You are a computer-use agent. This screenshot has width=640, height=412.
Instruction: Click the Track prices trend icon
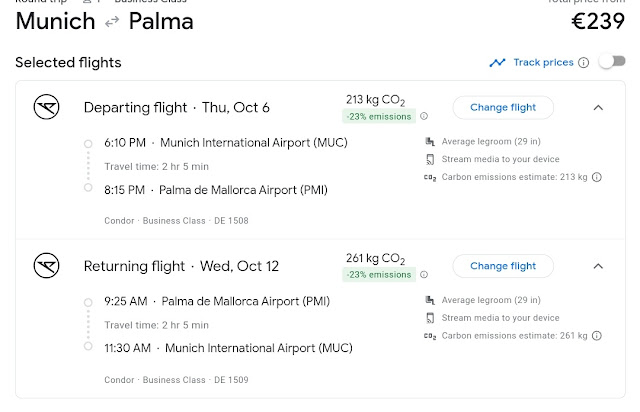click(x=497, y=63)
